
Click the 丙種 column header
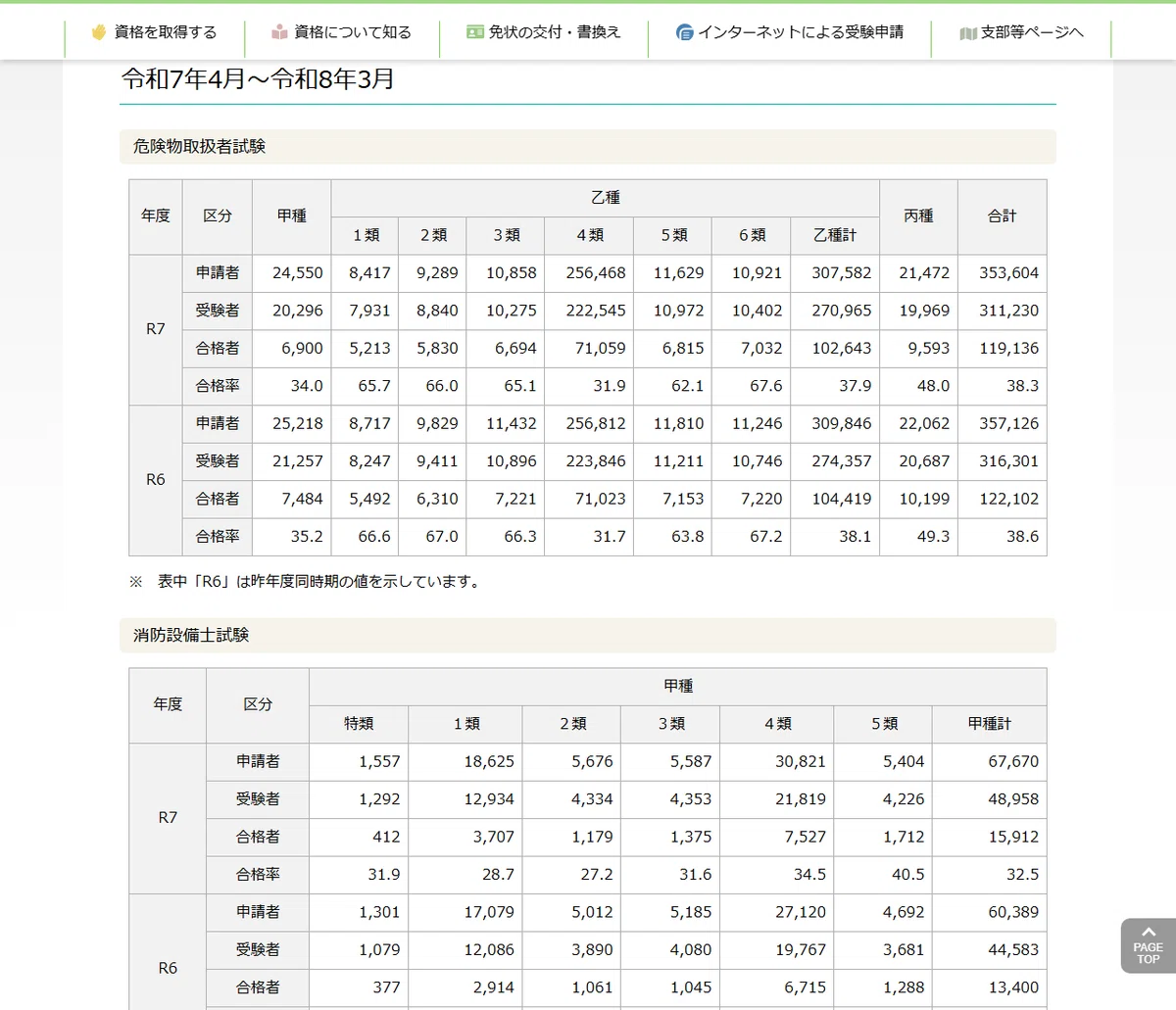point(918,216)
